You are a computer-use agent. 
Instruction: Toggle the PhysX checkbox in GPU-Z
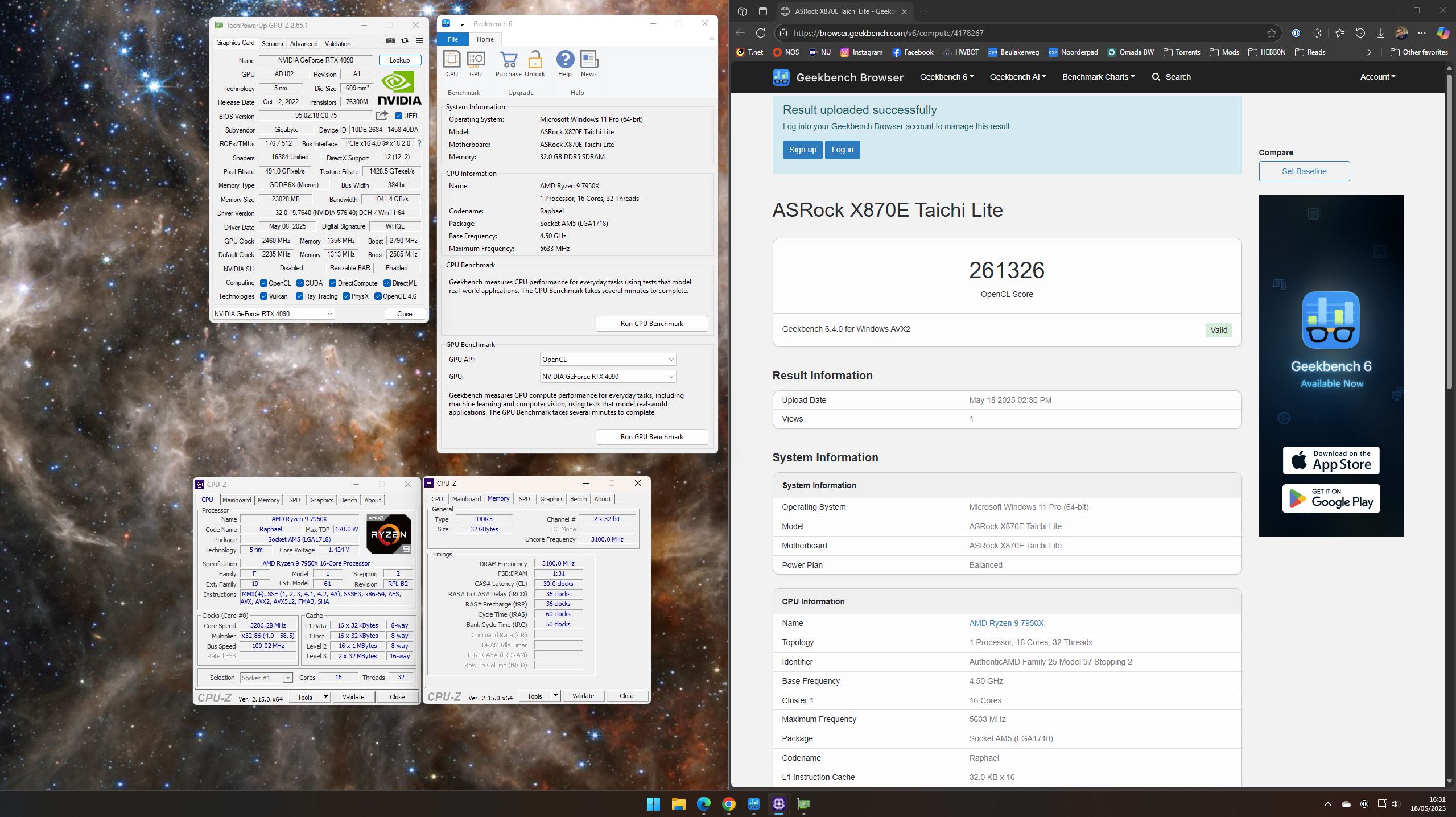point(346,296)
